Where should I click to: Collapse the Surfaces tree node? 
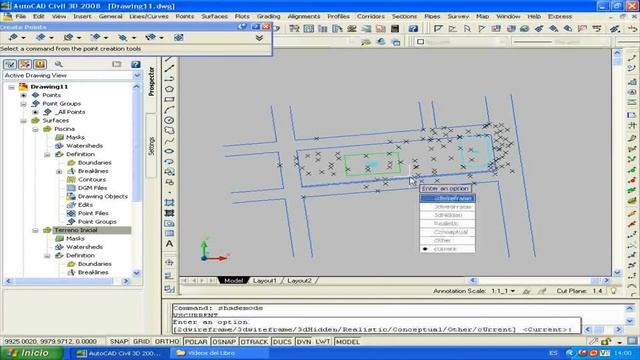(x=24, y=121)
